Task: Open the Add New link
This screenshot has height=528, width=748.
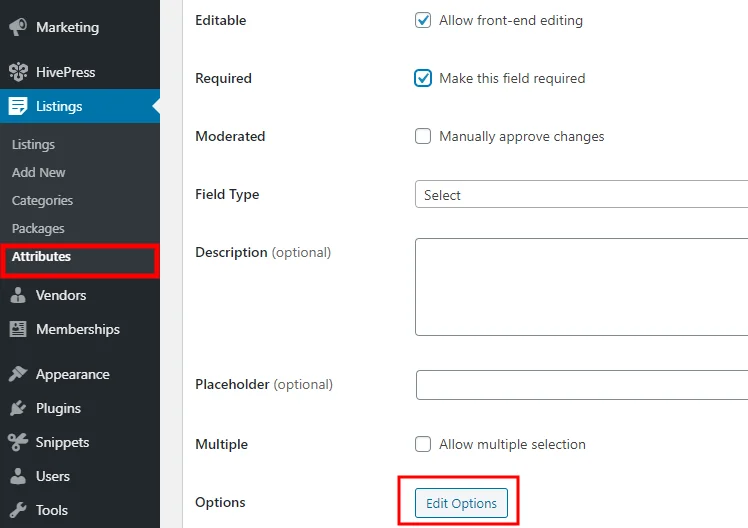Action: tap(38, 172)
